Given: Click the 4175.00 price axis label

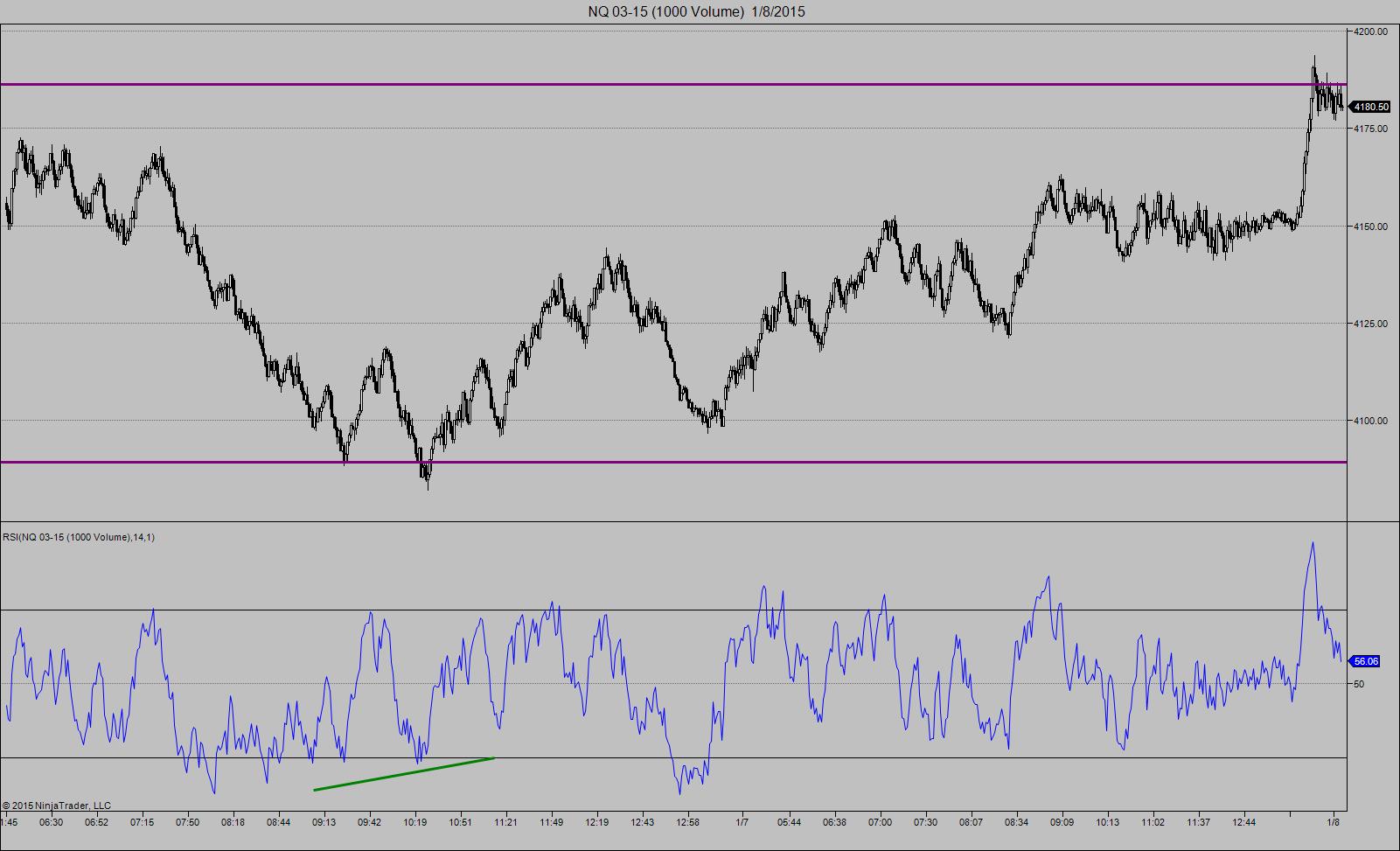Looking at the screenshot, I should point(1370,129).
